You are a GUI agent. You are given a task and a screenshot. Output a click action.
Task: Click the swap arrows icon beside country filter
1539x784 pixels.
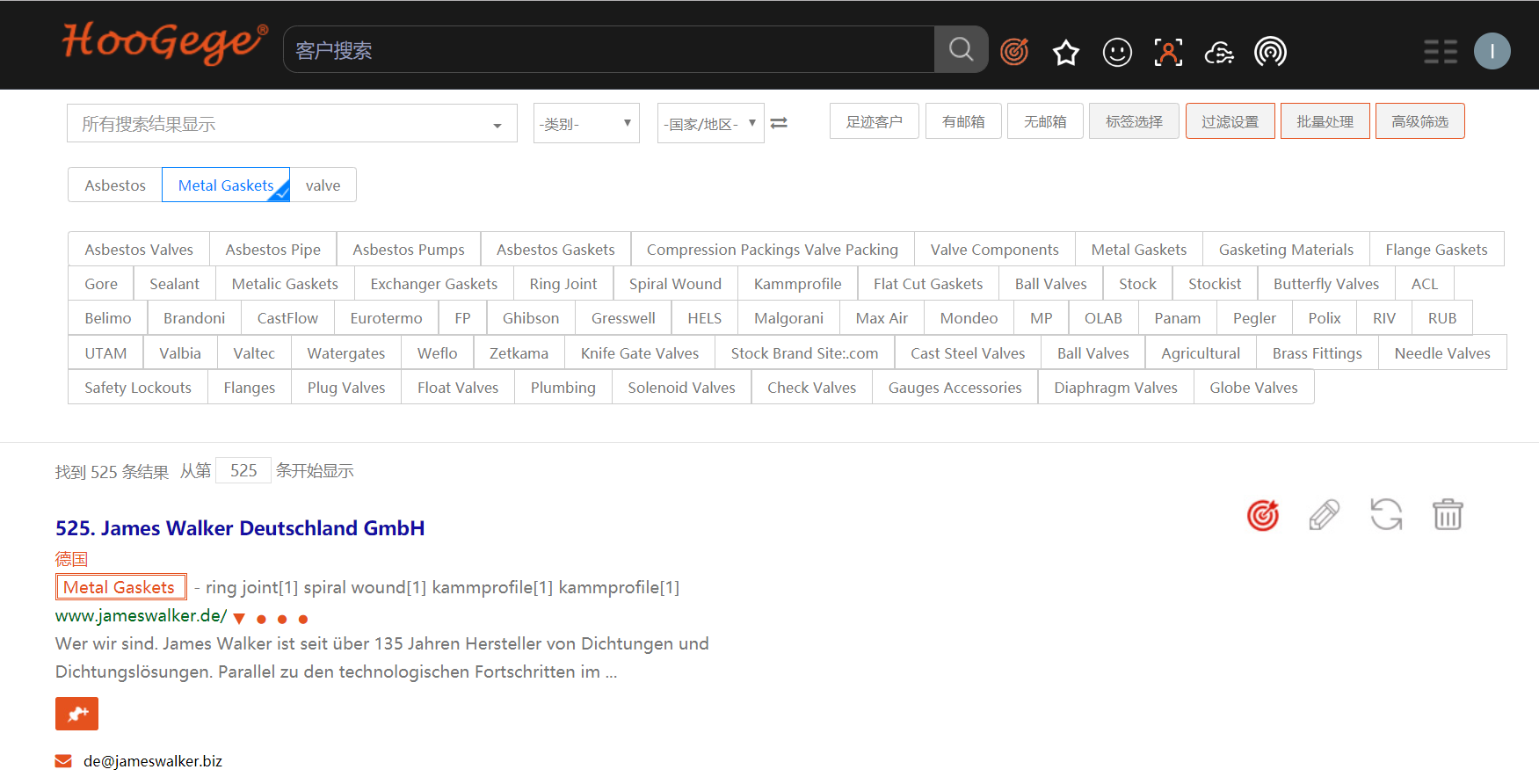coord(779,123)
